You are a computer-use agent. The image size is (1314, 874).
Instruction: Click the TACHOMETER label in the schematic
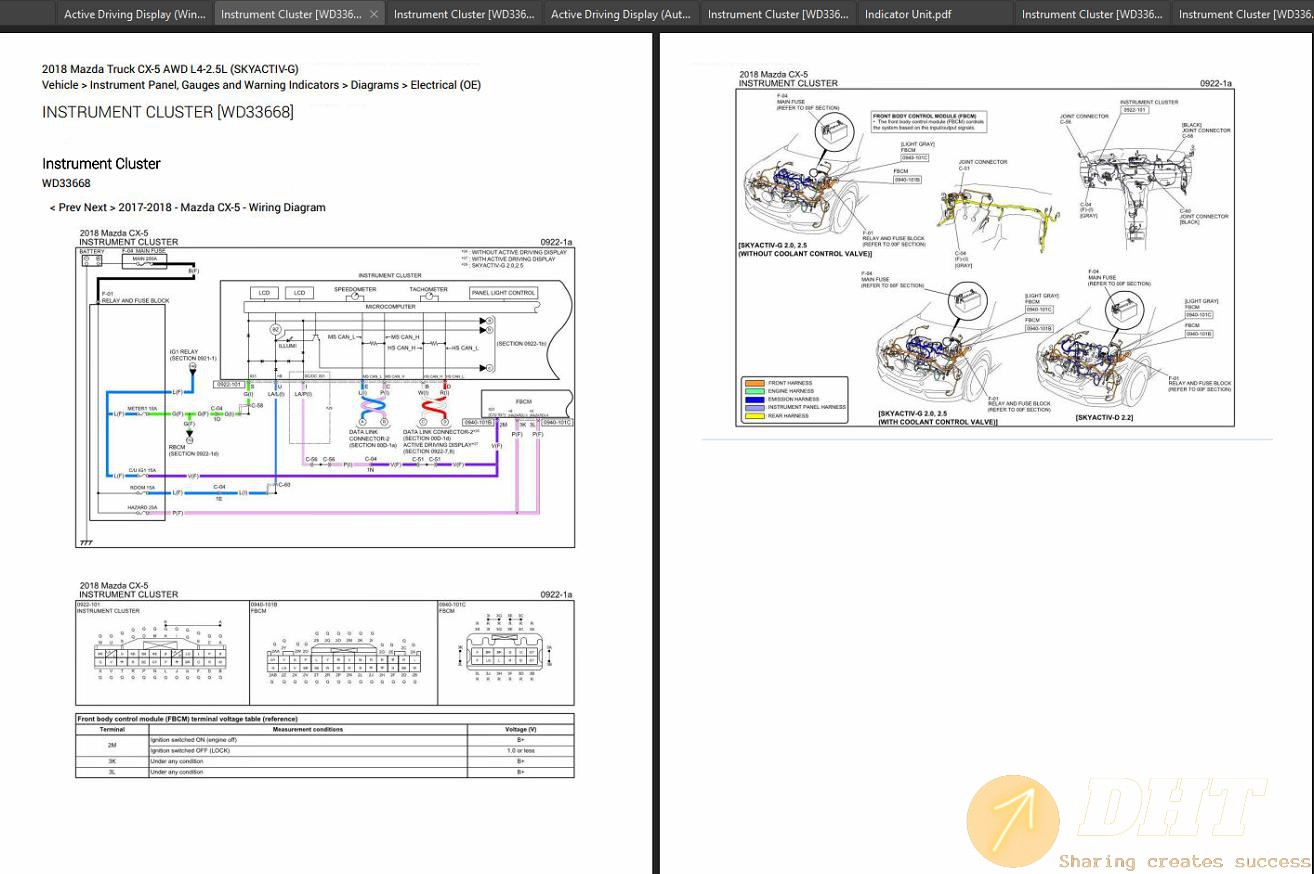[428, 289]
